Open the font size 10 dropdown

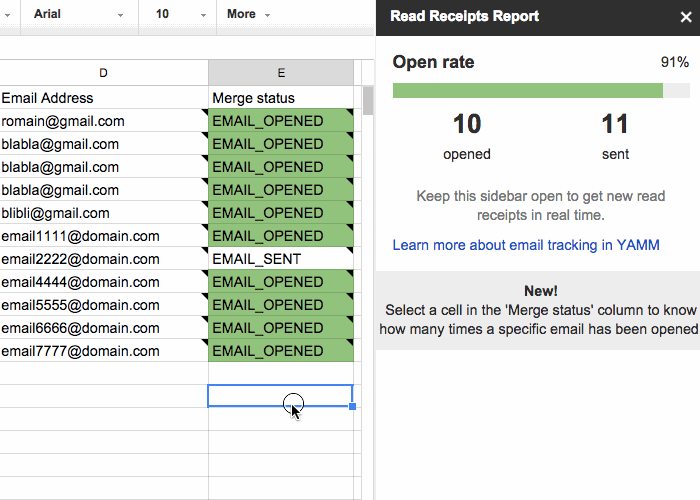click(x=175, y=15)
